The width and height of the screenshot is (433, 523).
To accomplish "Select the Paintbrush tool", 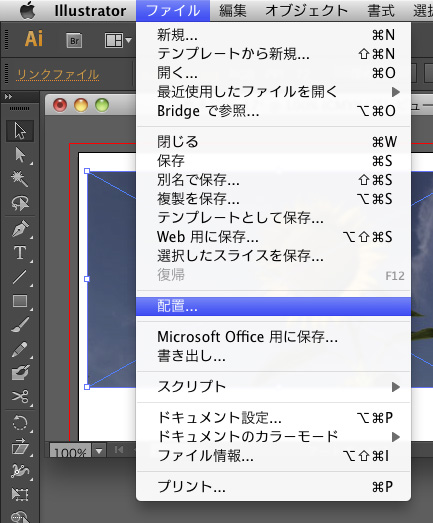I will click(20, 325).
